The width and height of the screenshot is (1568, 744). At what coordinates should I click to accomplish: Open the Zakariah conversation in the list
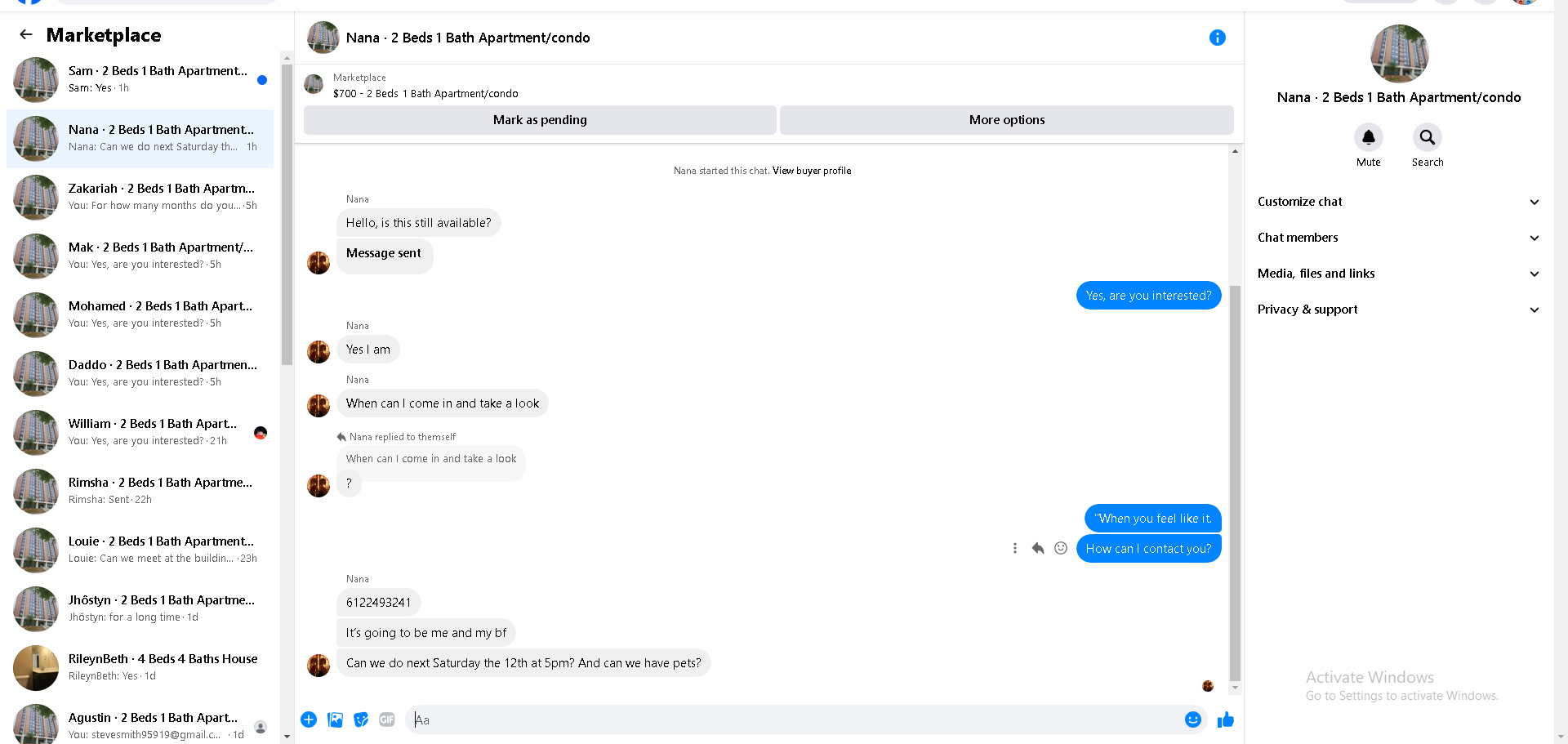click(x=140, y=197)
